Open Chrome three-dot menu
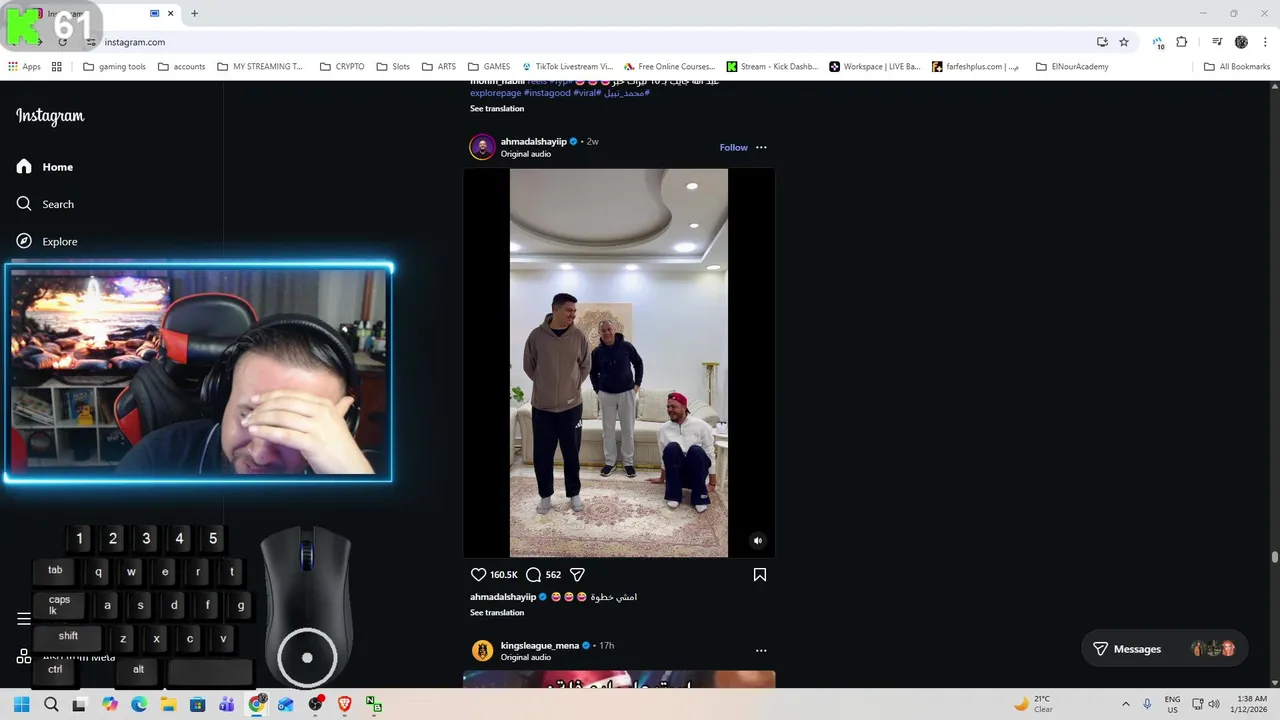Viewport: 1280px width, 720px height. [1265, 42]
